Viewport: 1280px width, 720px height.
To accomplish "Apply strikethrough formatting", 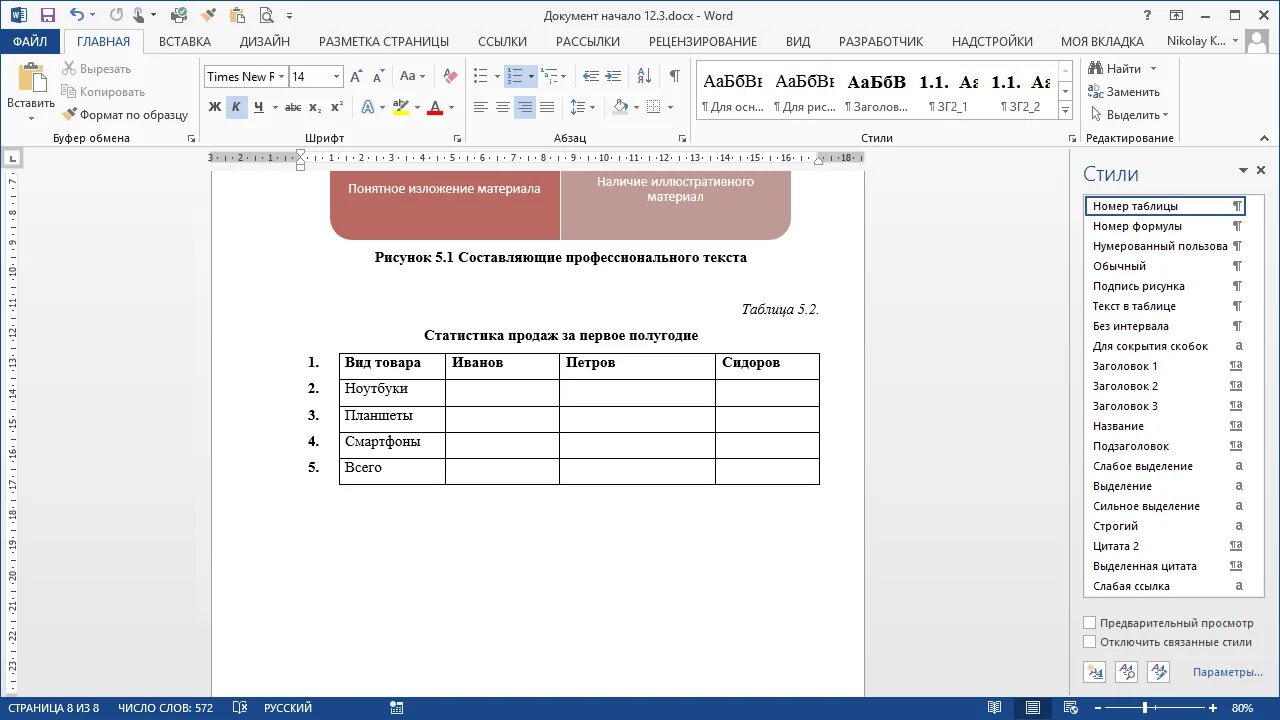I will pyautogui.click(x=292, y=107).
